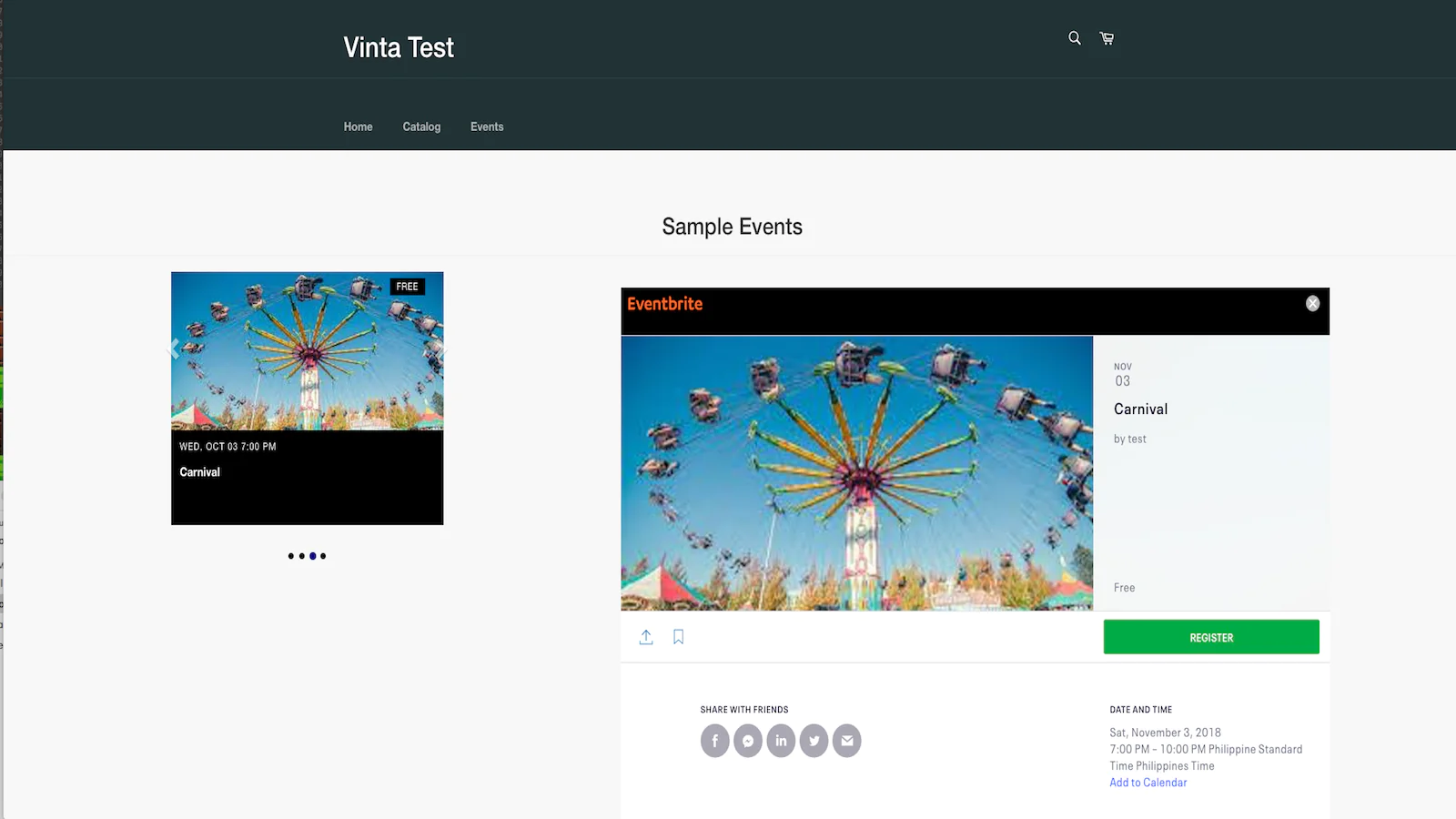Open the Events menu item
The width and height of the screenshot is (1456, 819).
[487, 126]
